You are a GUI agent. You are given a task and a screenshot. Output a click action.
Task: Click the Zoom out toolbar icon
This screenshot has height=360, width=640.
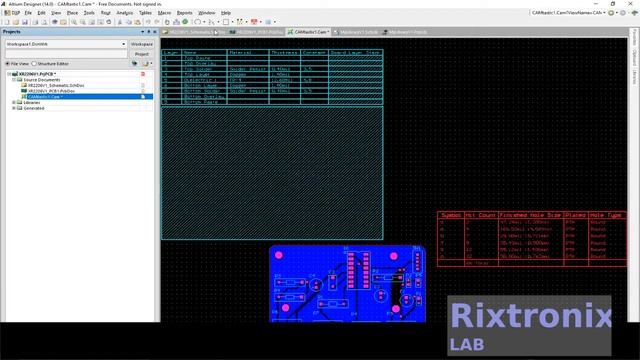pyautogui.click(x=83, y=22)
